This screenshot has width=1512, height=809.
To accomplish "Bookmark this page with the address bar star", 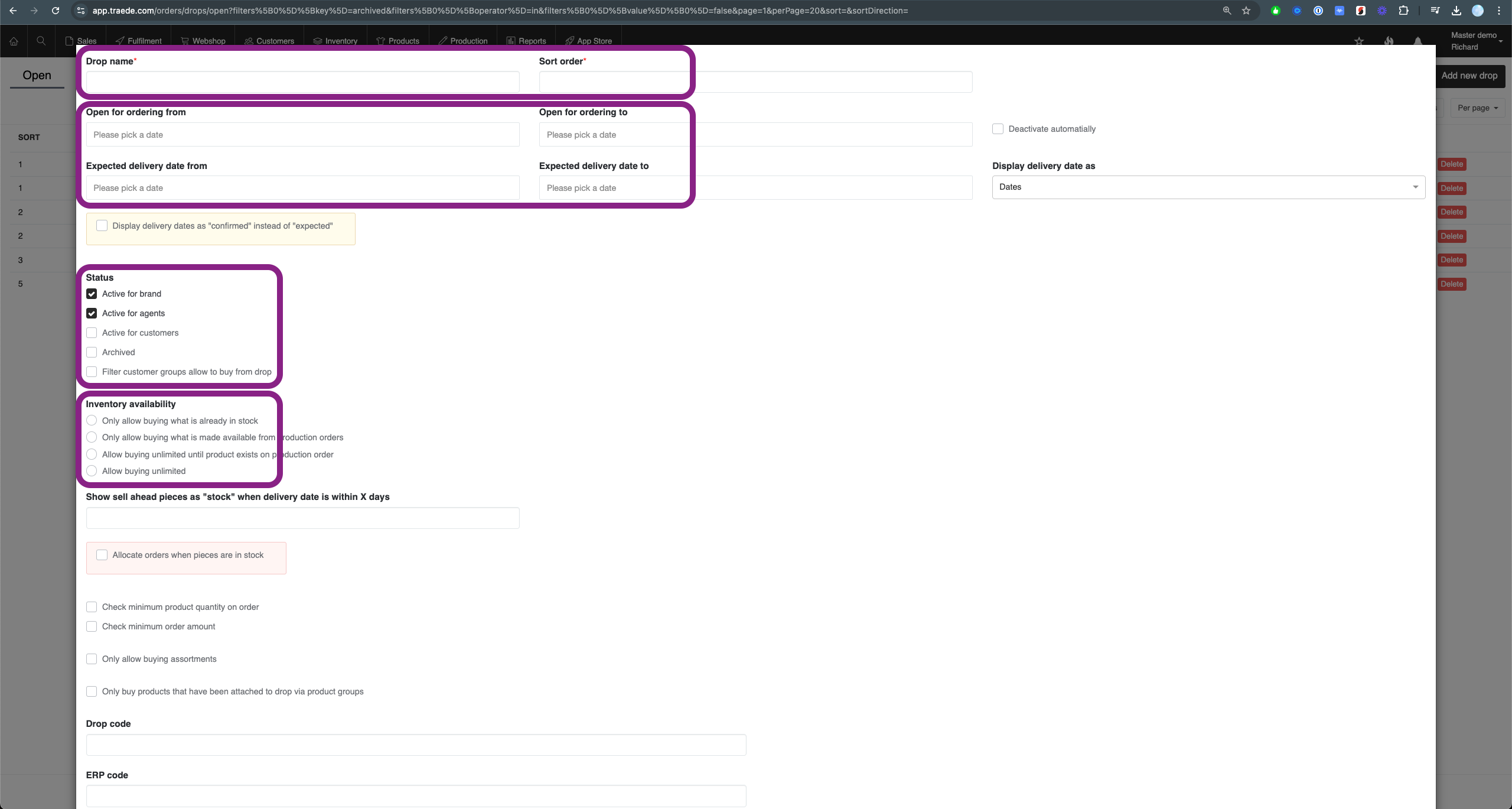I will click(x=1246, y=11).
